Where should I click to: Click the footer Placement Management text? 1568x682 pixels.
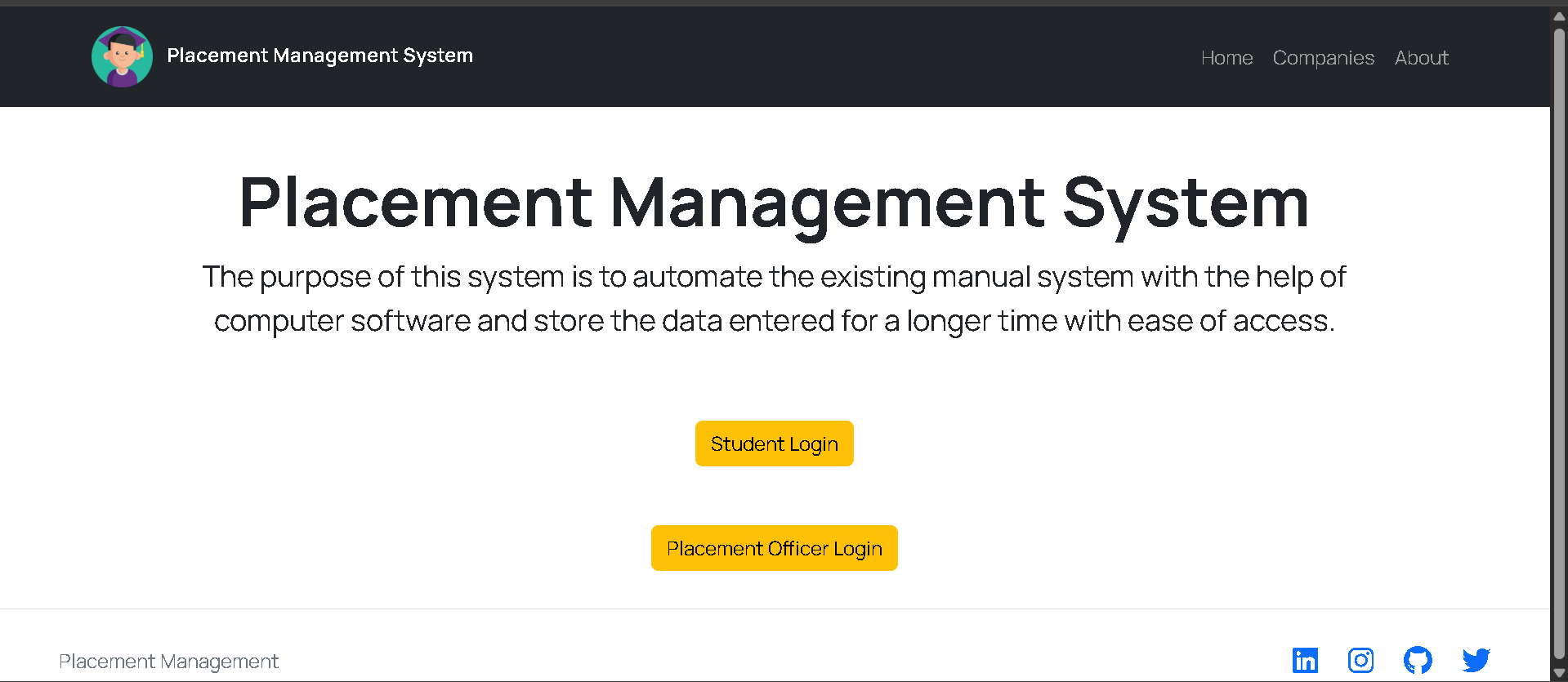[168, 661]
